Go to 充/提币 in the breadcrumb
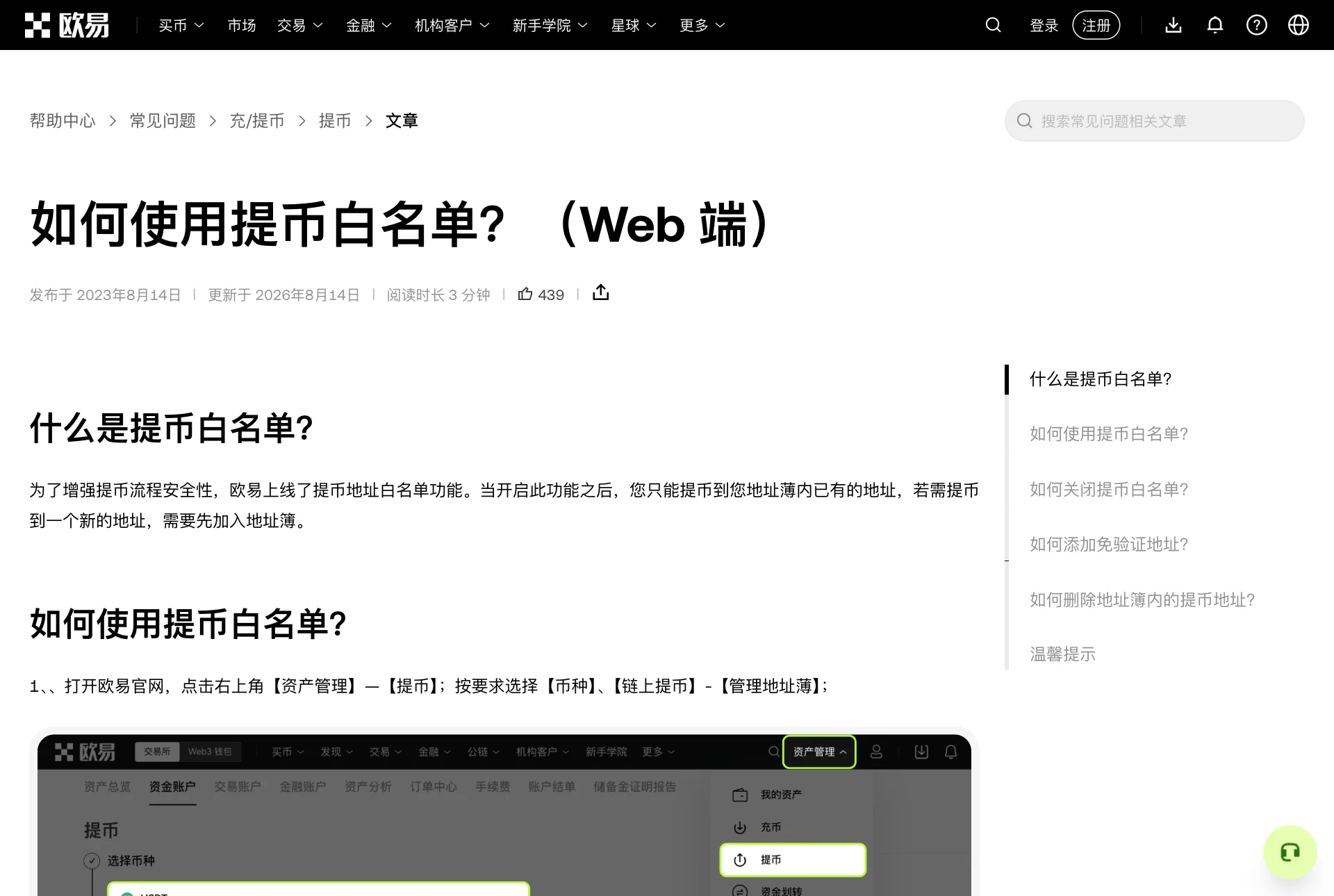The height and width of the screenshot is (896, 1334). (x=257, y=121)
